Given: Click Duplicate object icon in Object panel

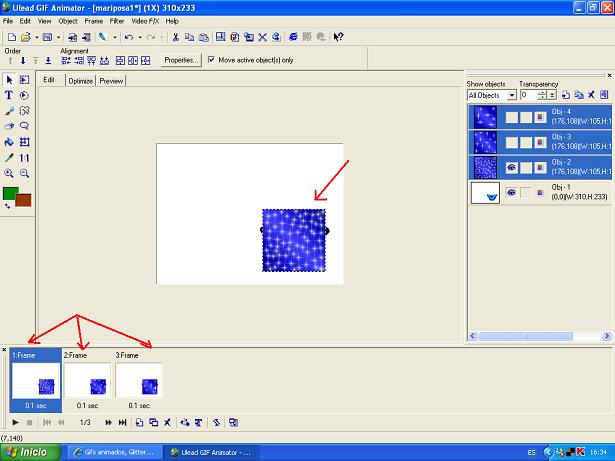Looking at the screenshot, I should 579,95.
